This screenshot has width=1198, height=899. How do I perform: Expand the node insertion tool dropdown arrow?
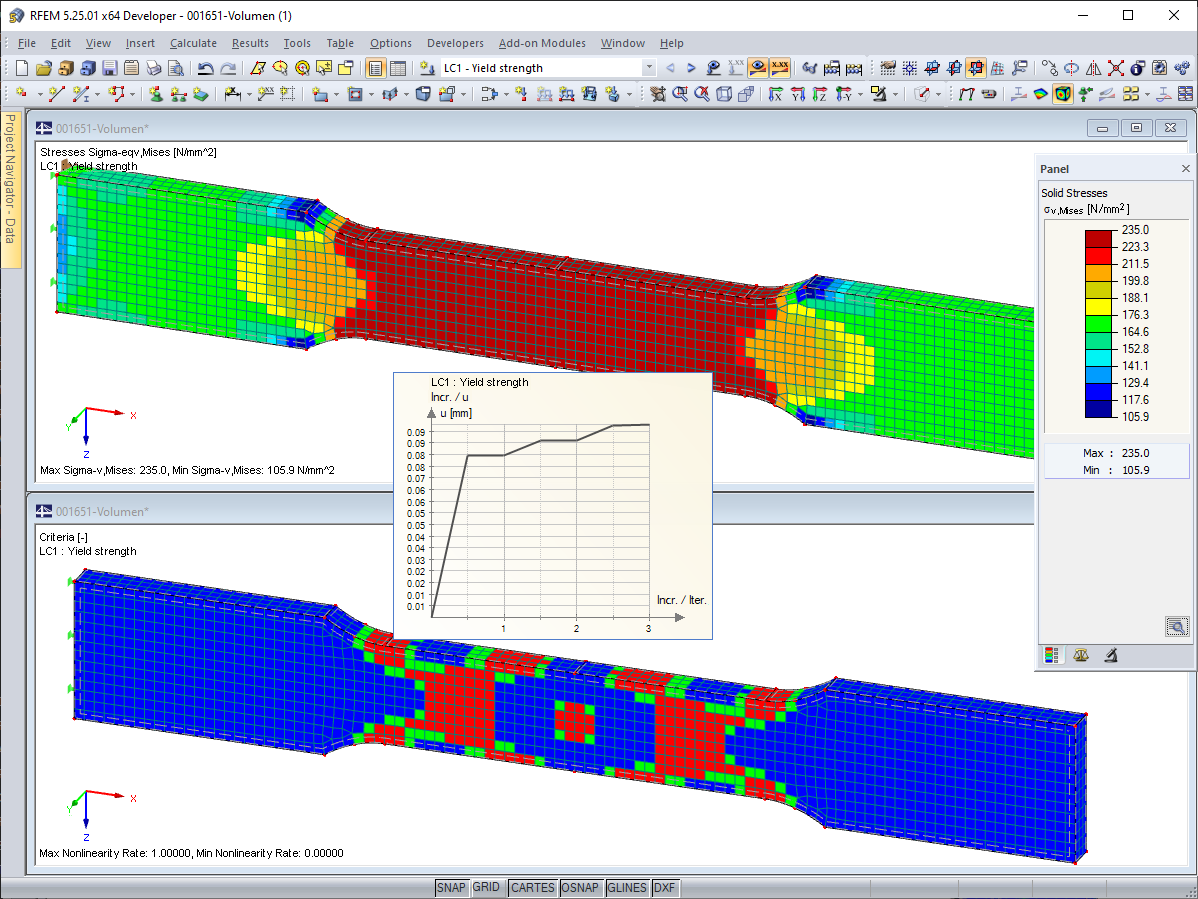coord(38,94)
